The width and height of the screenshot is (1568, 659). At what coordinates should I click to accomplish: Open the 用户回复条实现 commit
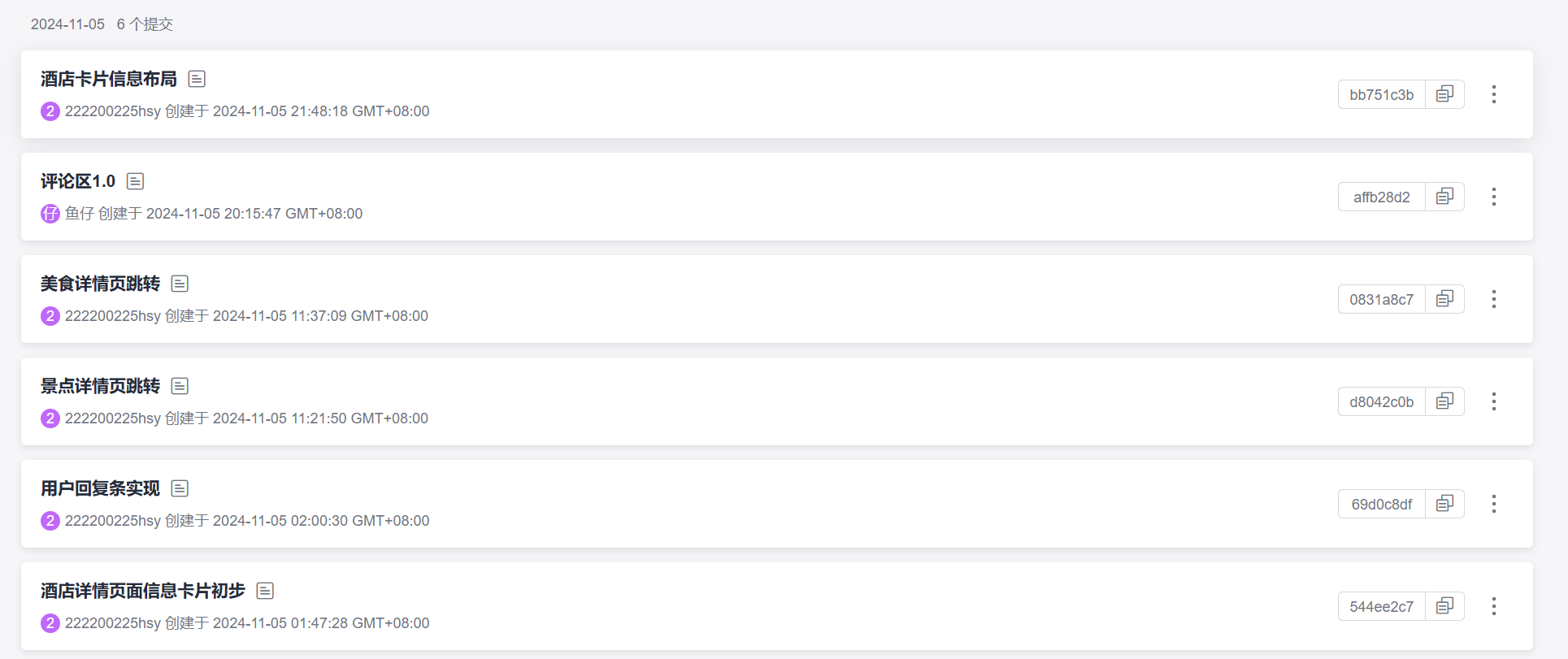100,488
